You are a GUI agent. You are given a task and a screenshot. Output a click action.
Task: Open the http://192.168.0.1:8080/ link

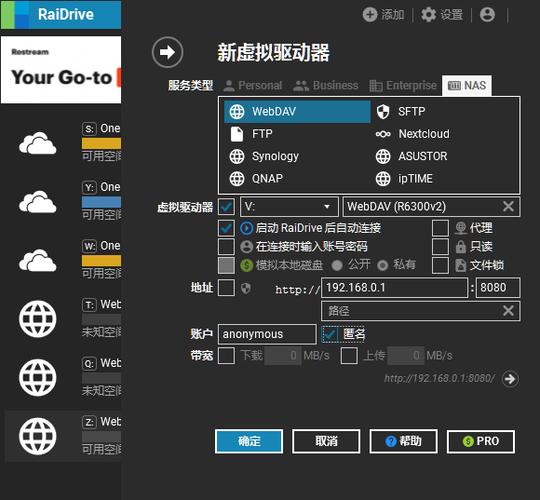(x=439, y=378)
